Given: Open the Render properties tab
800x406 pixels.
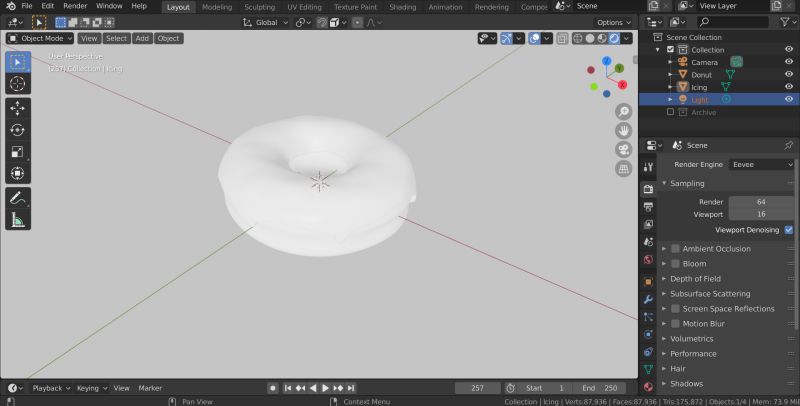Looking at the screenshot, I should tap(648, 189).
